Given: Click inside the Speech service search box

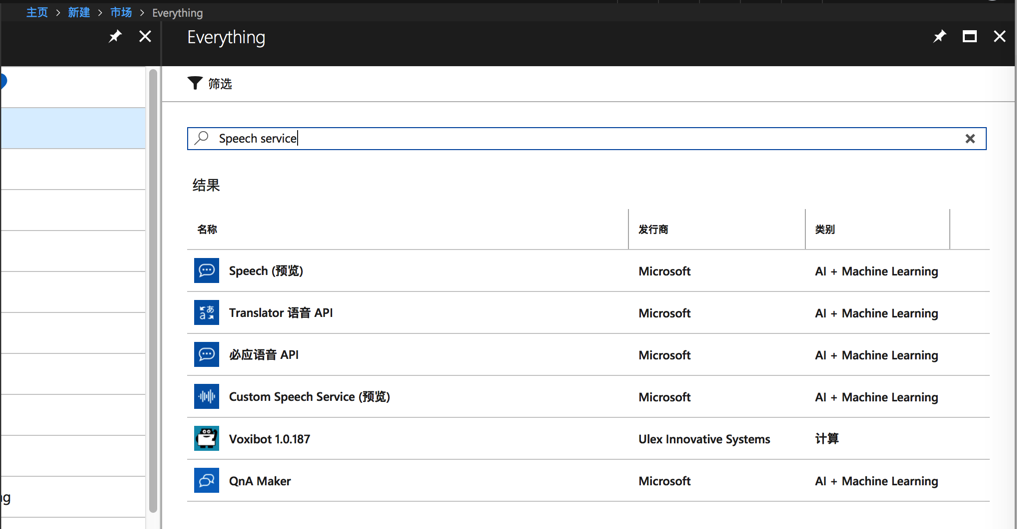Looking at the screenshot, I should click(580, 139).
